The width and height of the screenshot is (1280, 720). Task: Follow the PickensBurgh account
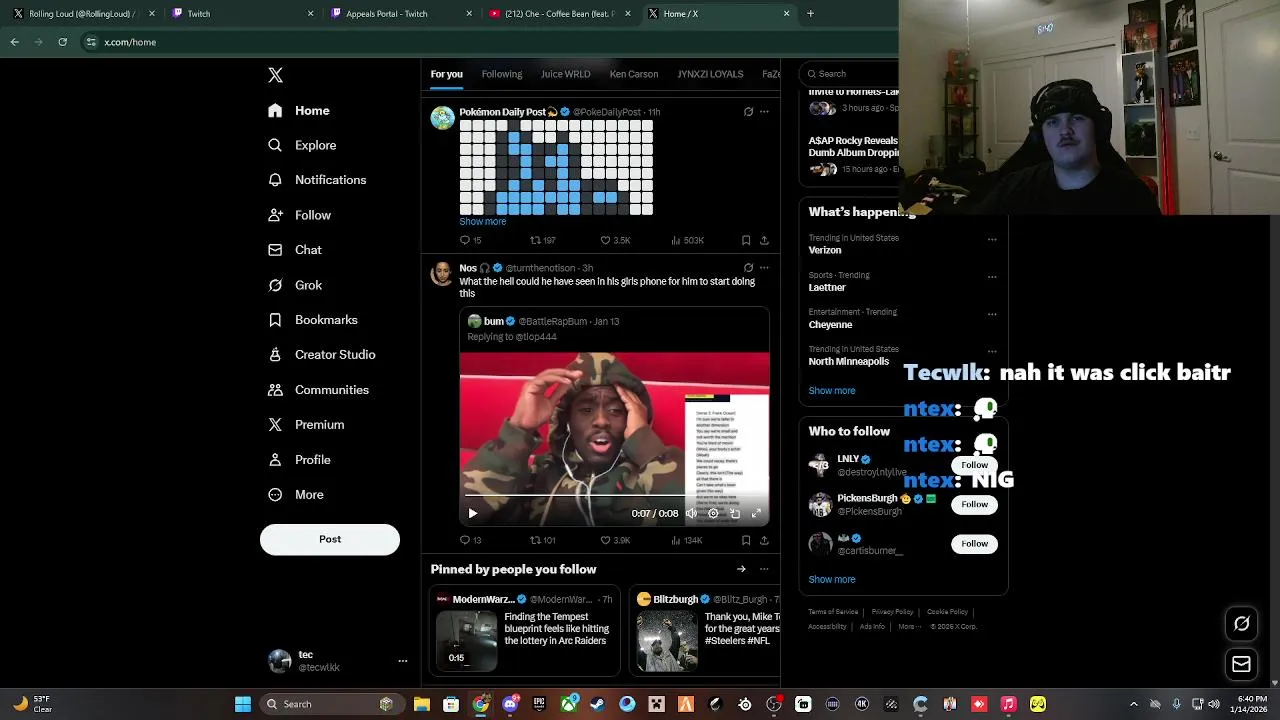click(974, 504)
